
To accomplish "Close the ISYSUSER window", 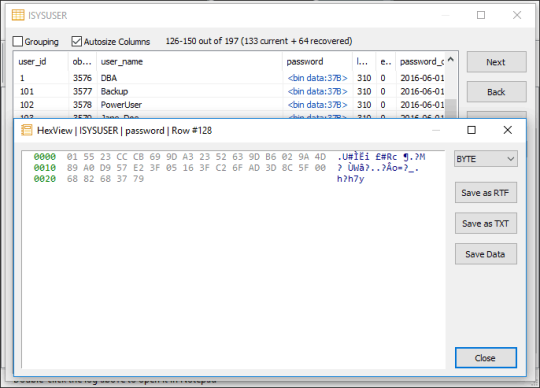I will tap(517, 15).
